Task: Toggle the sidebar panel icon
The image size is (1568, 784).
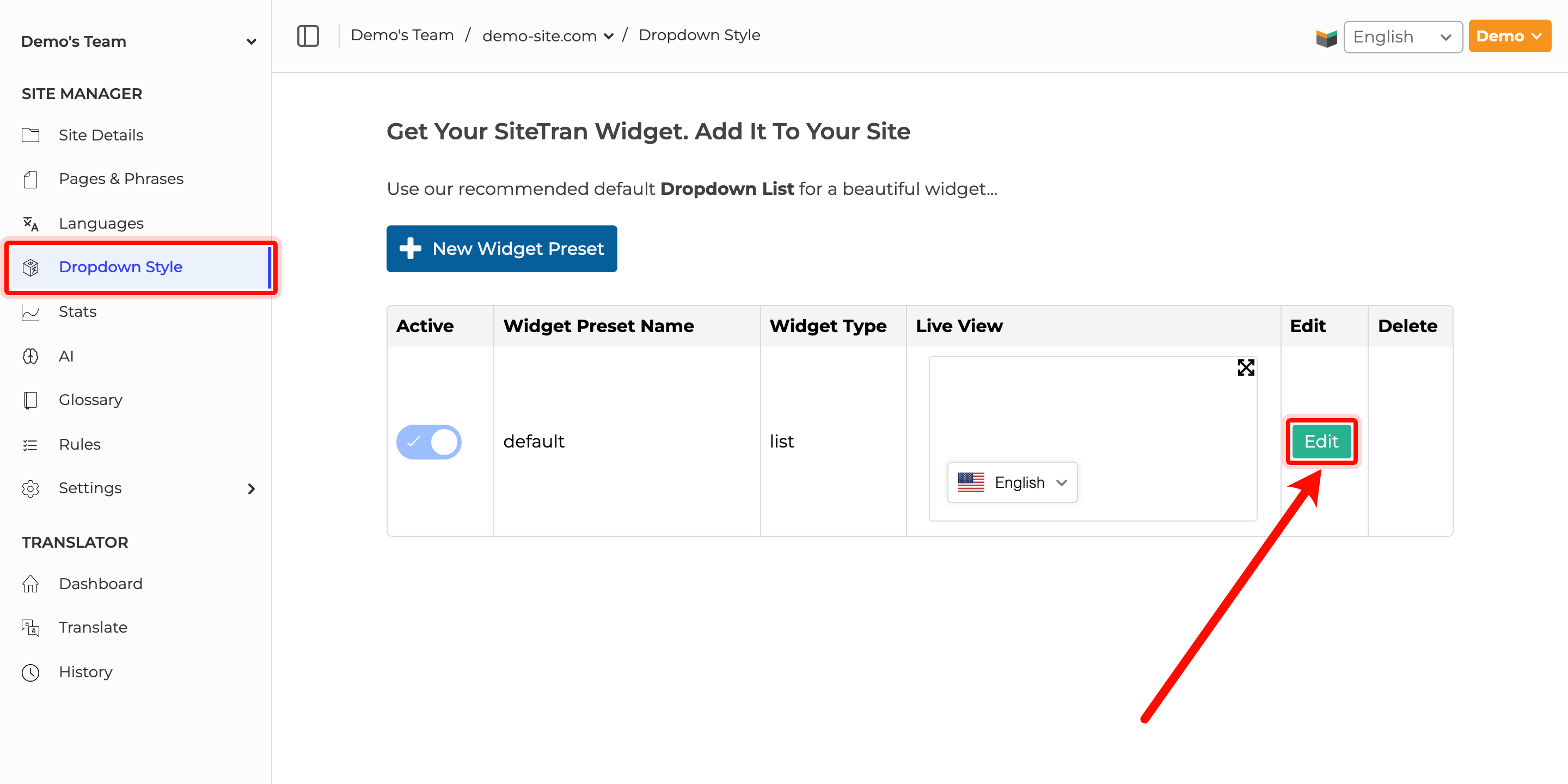Action: coord(308,36)
